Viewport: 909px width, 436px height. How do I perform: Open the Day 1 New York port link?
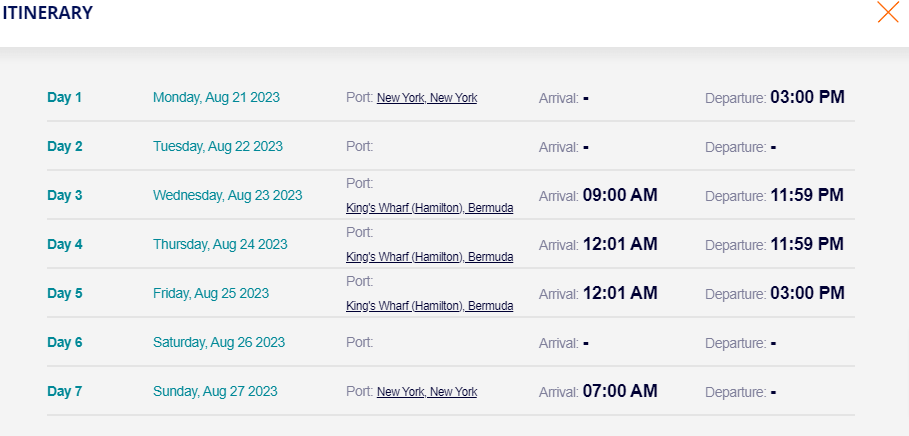click(x=427, y=98)
